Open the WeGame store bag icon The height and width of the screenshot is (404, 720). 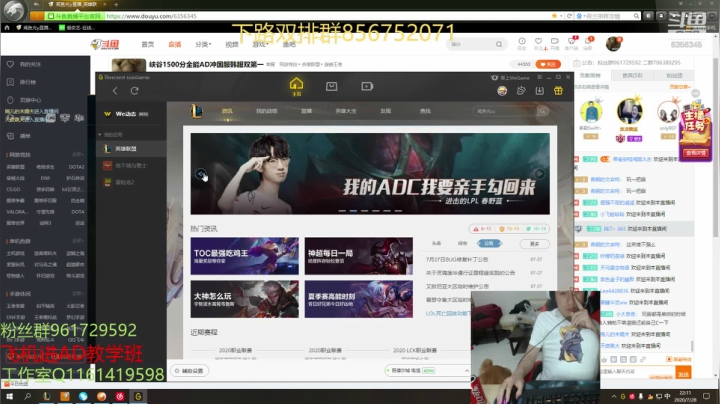click(x=332, y=86)
